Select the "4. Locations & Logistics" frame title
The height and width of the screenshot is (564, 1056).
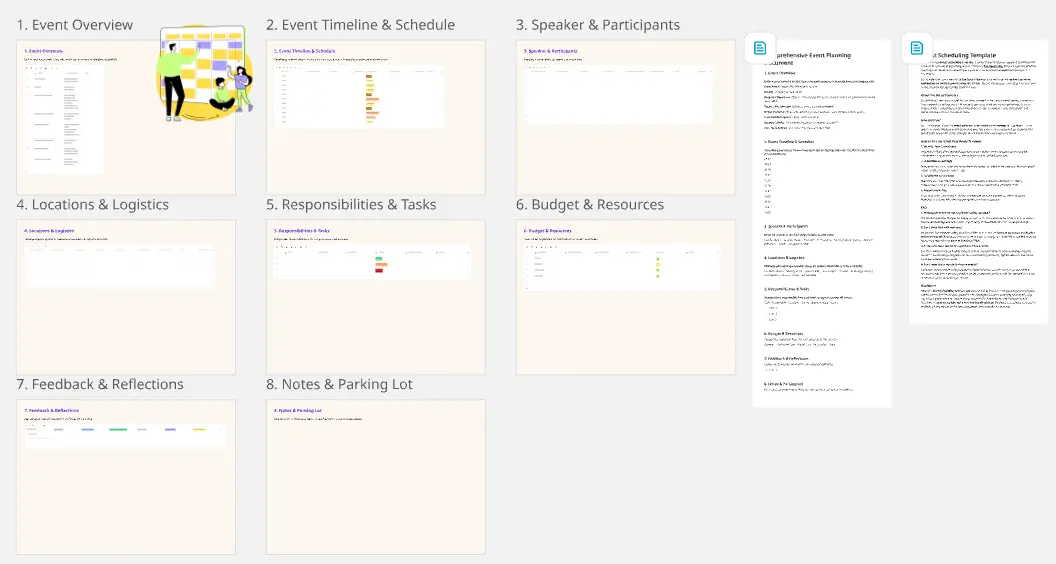point(92,205)
